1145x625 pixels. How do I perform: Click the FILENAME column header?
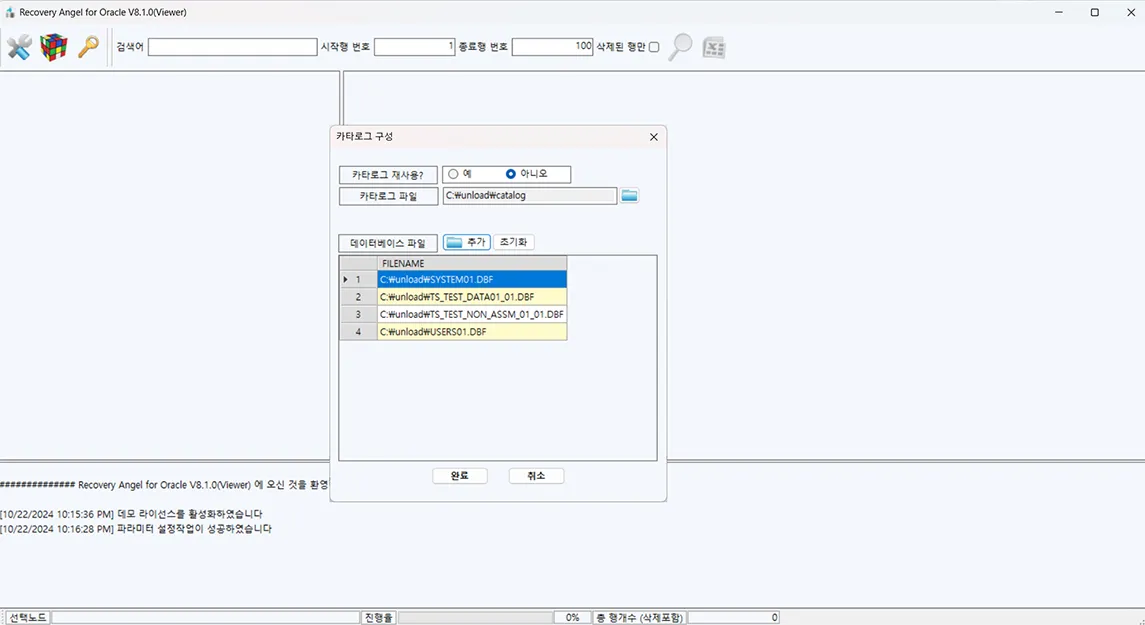[x=471, y=263]
